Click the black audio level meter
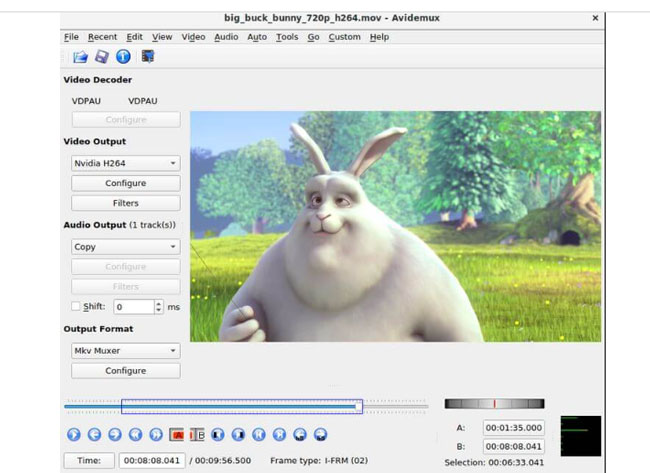 [x=581, y=436]
